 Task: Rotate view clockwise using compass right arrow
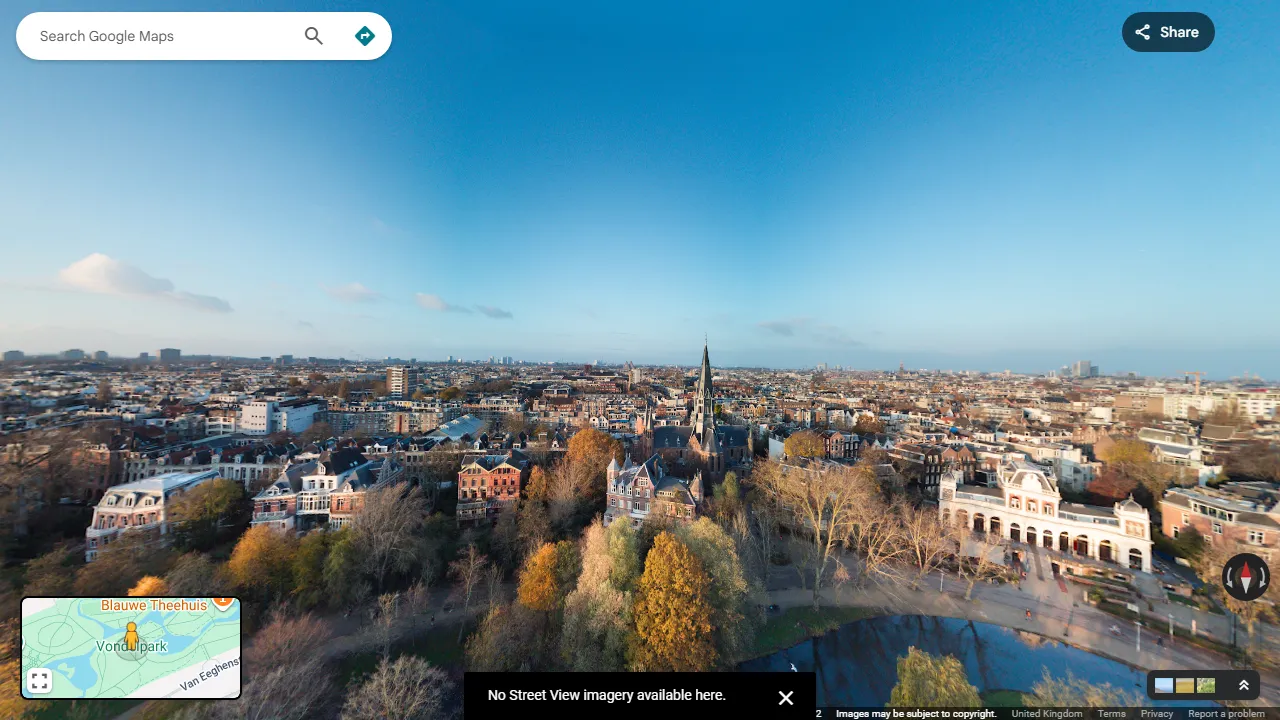tap(1263, 578)
